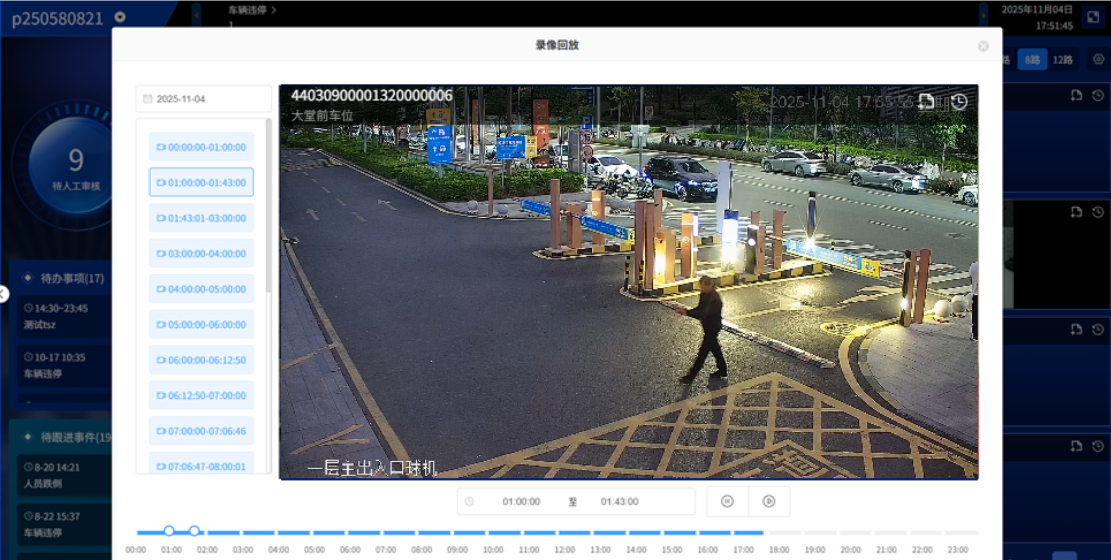Click history icon in first background camera panel
The height and width of the screenshot is (560, 1111).
[x=1098, y=96]
